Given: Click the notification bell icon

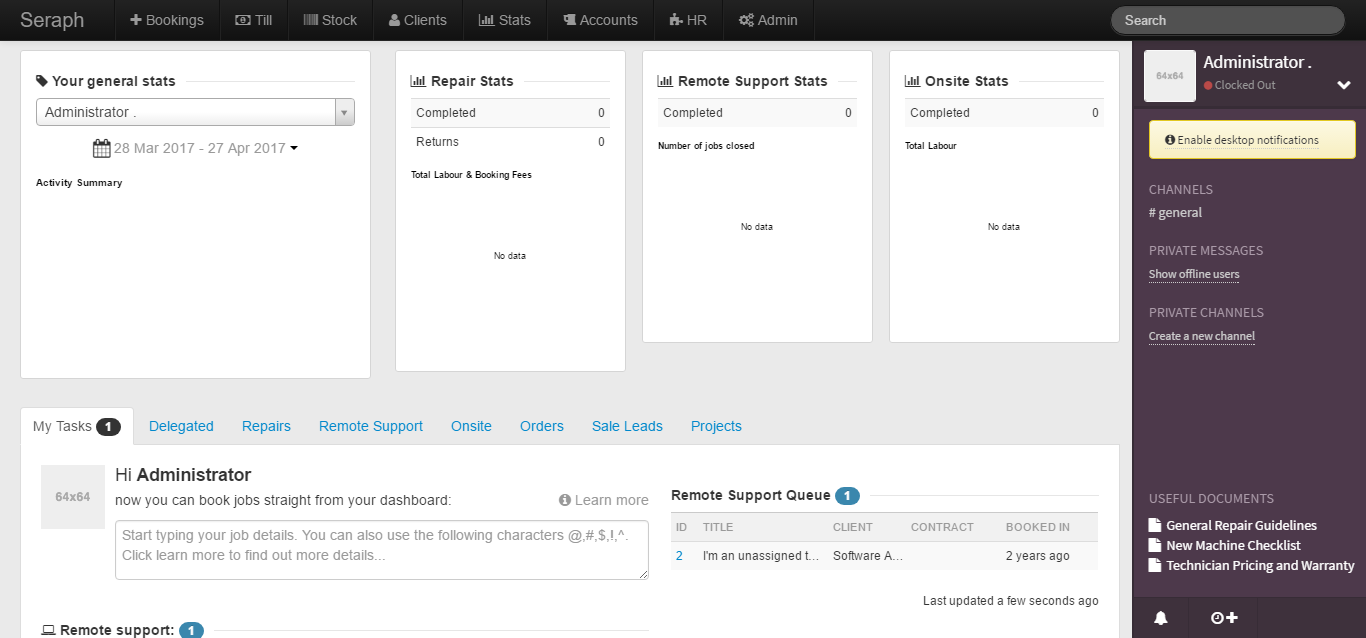Looking at the screenshot, I should [x=1160, y=618].
